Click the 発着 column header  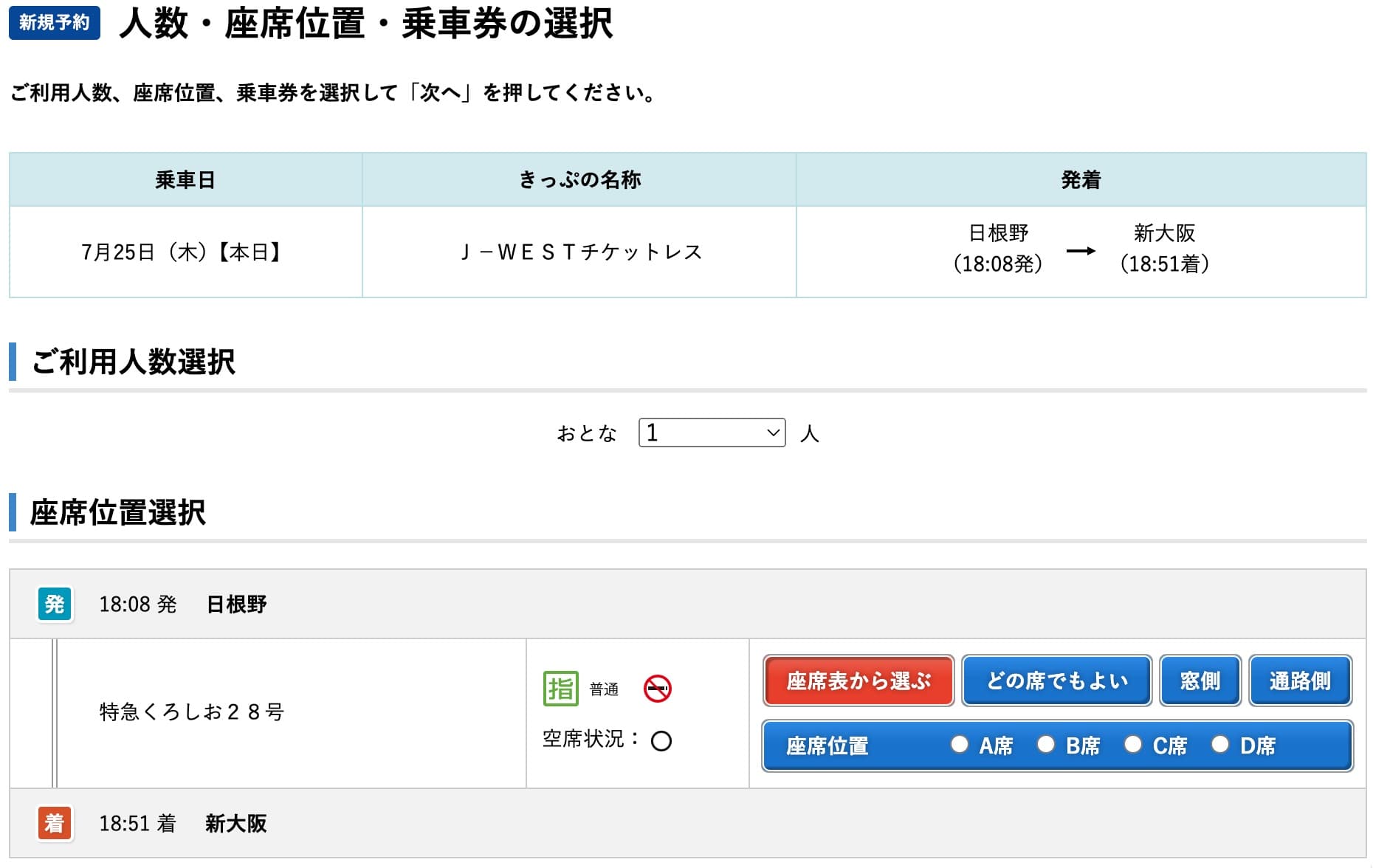1081,179
